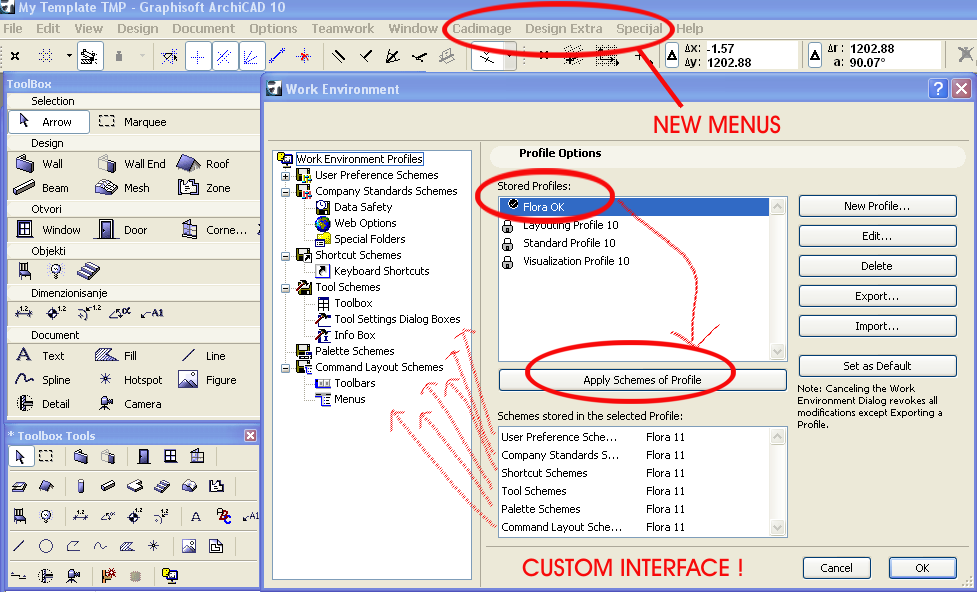The height and width of the screenshot is (592, 977).
Task: Open the Document menu
Action: click(x=204, y=29)
